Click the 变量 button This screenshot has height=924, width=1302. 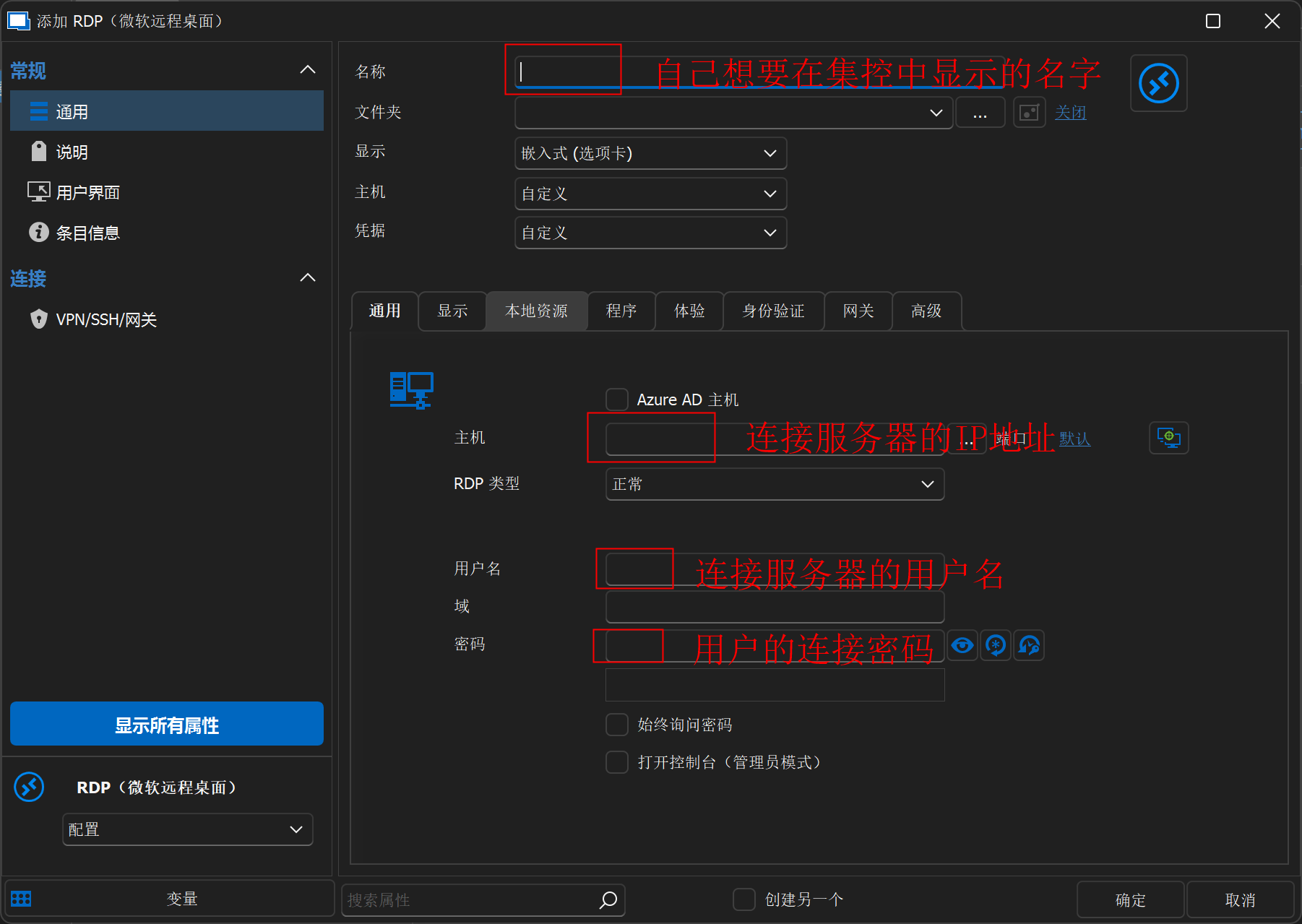point(168,899)
